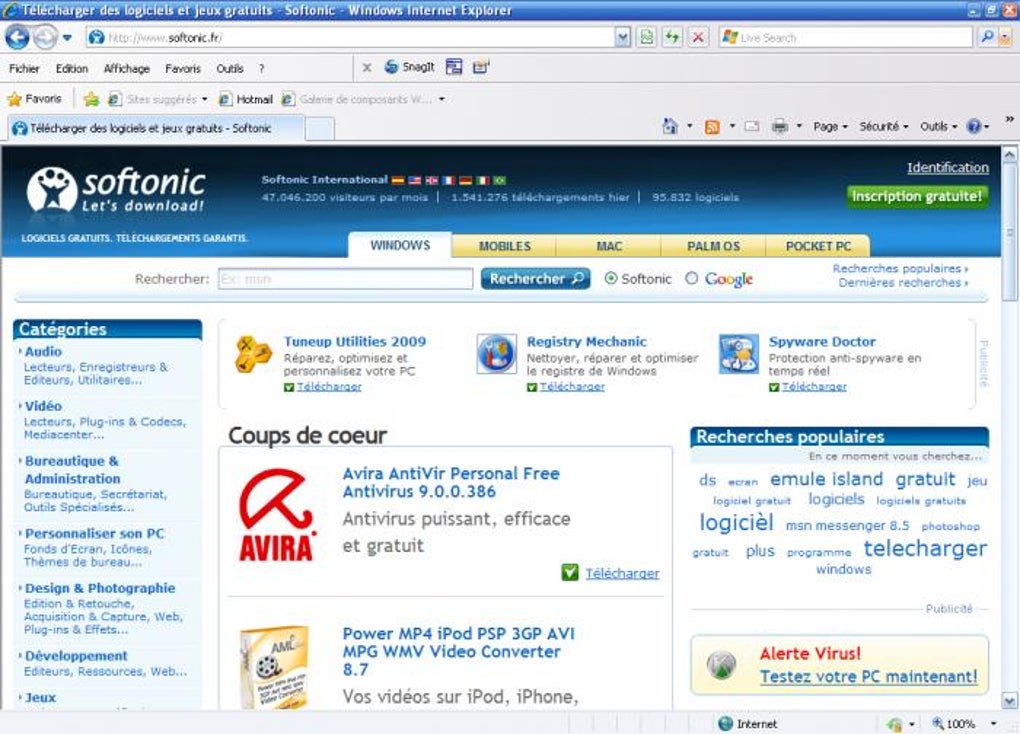The width and height of the screenshot is (1020, 734).
Task: Open the Identification link
Action: click(948, 167)
